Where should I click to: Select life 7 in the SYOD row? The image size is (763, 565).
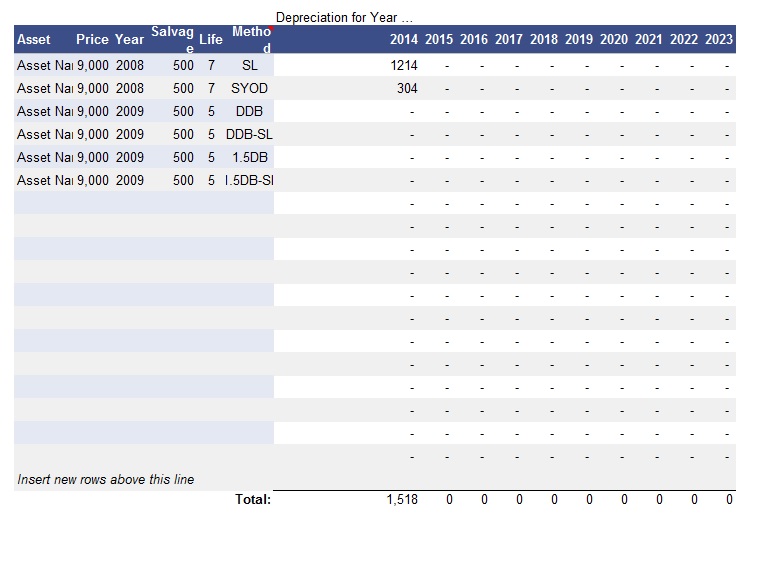pyautogui.click(x=211, y=89)
